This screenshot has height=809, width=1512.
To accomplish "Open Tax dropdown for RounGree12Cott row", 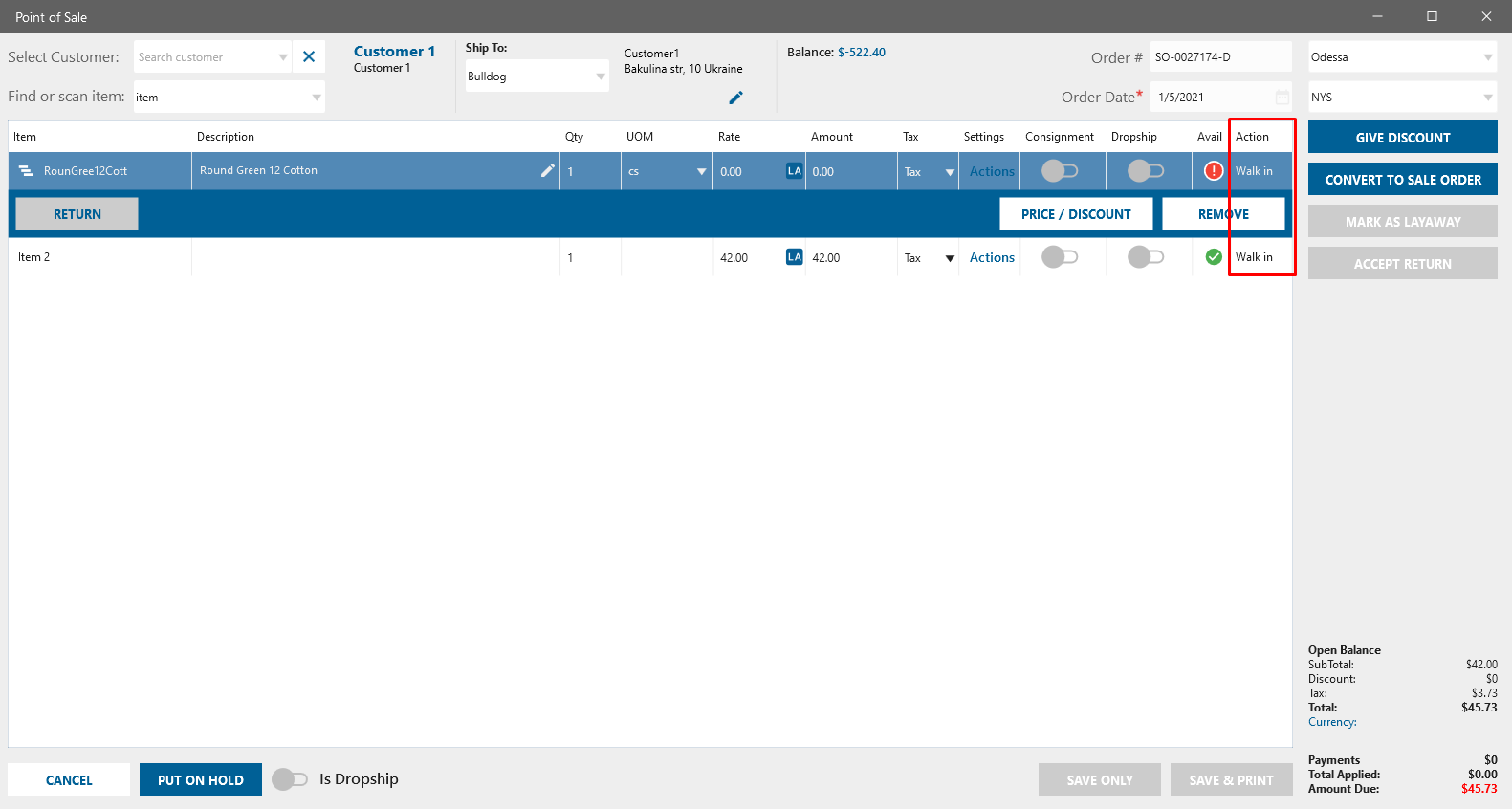I will [950, 172].
